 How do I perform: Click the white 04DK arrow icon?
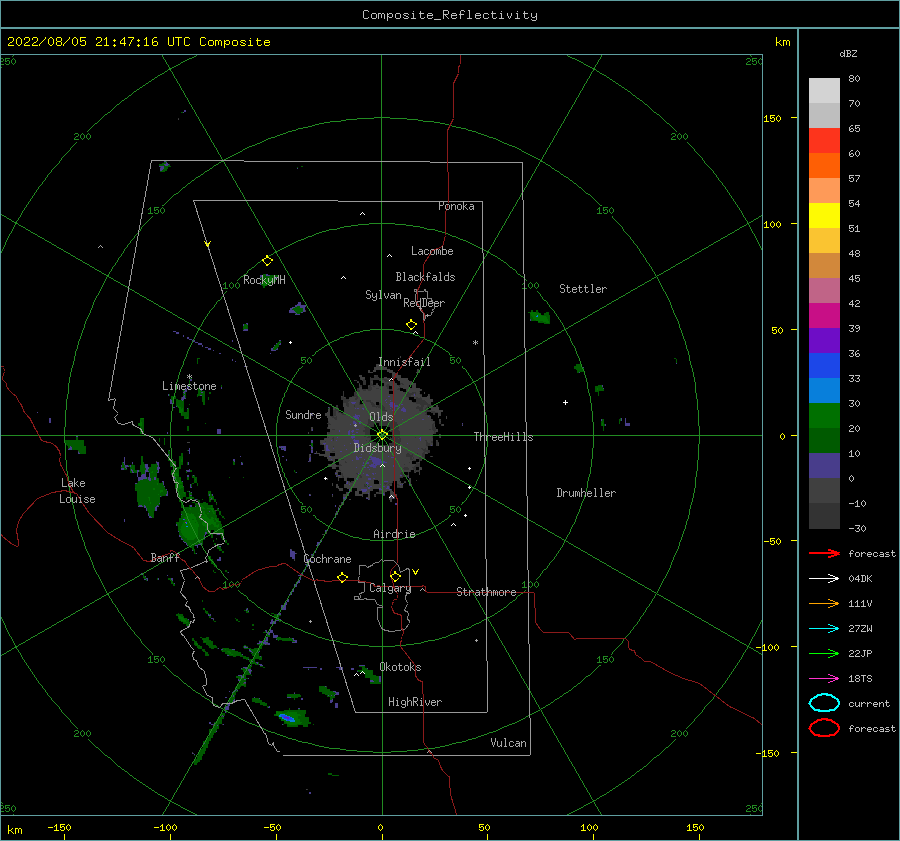824,578
